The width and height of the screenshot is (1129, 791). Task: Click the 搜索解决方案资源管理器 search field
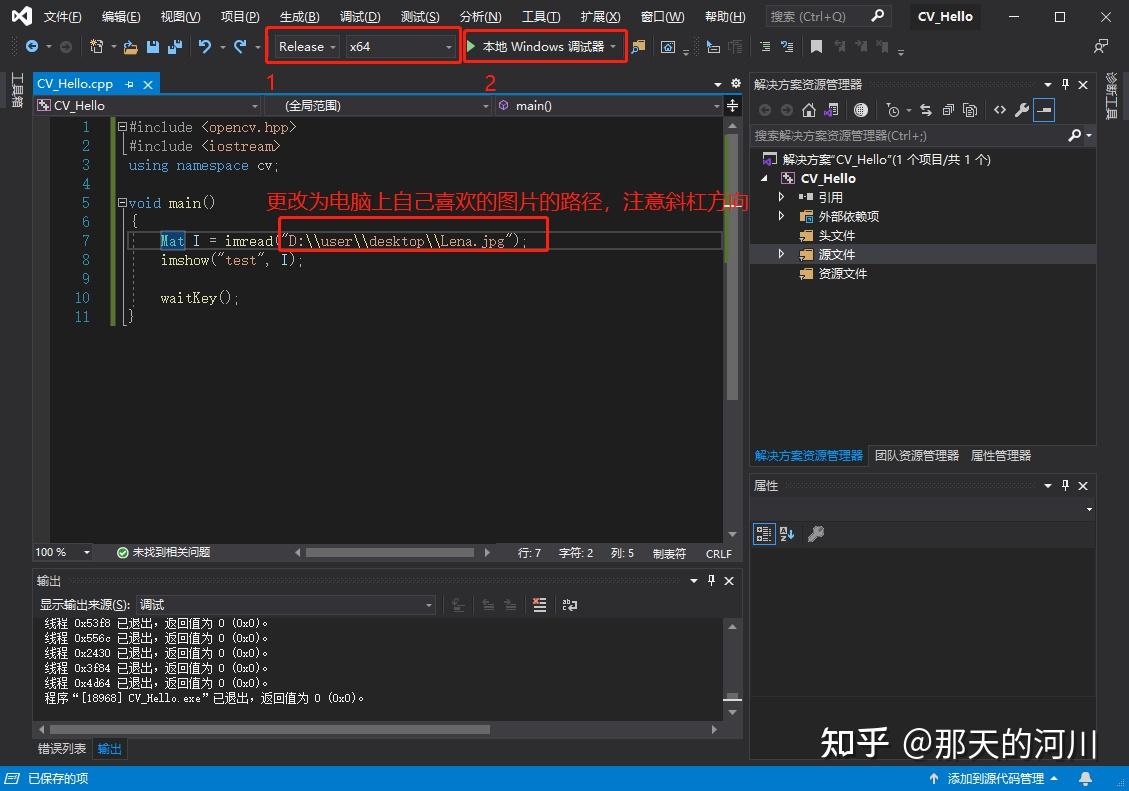[x=900, y=135]
